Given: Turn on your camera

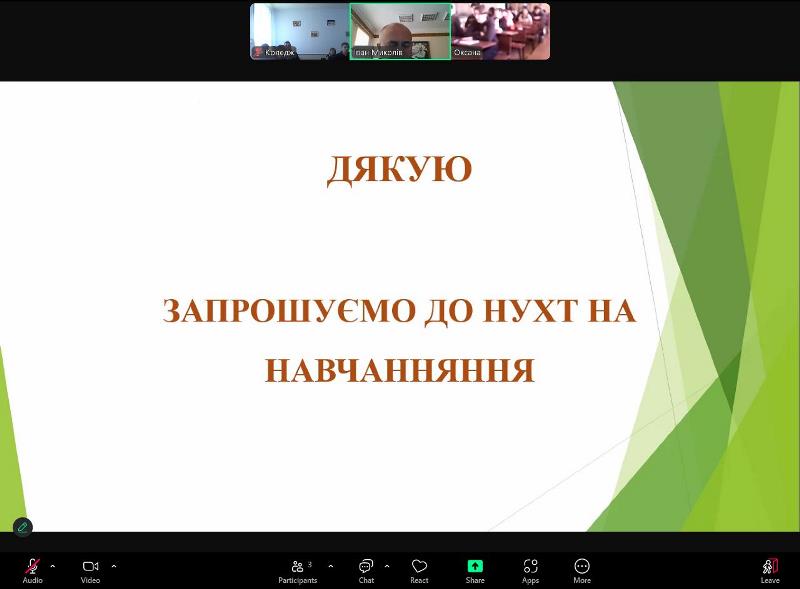Looking at the screenshot, I should [x=90, y=564].
